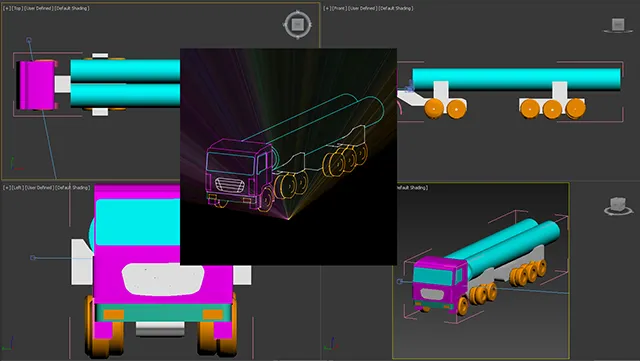640x361 pixels.
Task: Click the ViewCube in the perspective viewport
Action: [618, 205]
